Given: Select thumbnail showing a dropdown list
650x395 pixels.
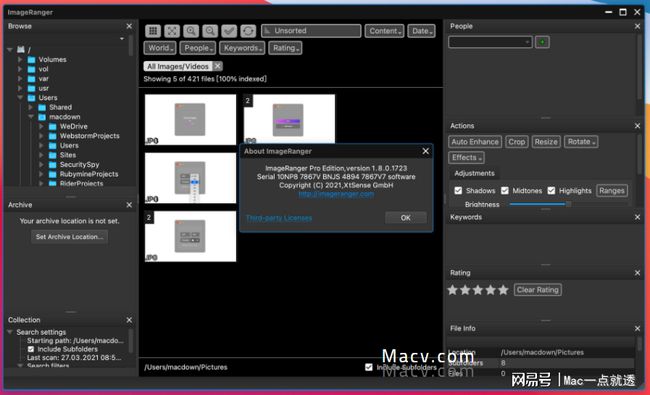Looking at the screenshot, I should tap(190, 178).
